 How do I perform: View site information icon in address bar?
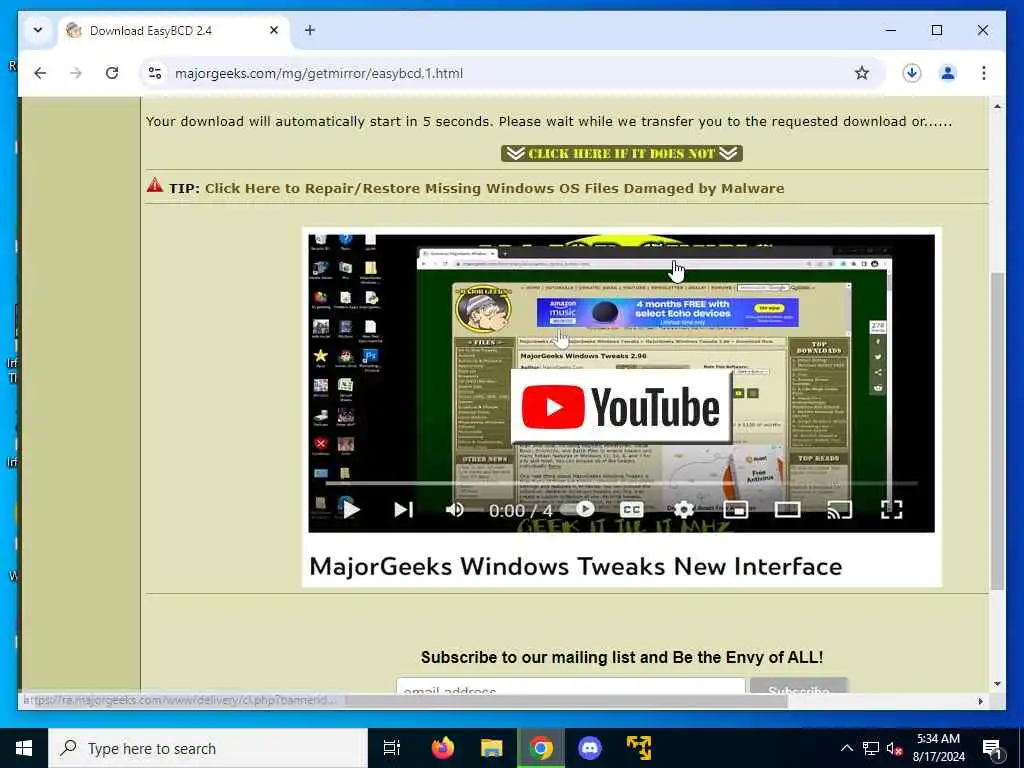click(x=155, y=73)
